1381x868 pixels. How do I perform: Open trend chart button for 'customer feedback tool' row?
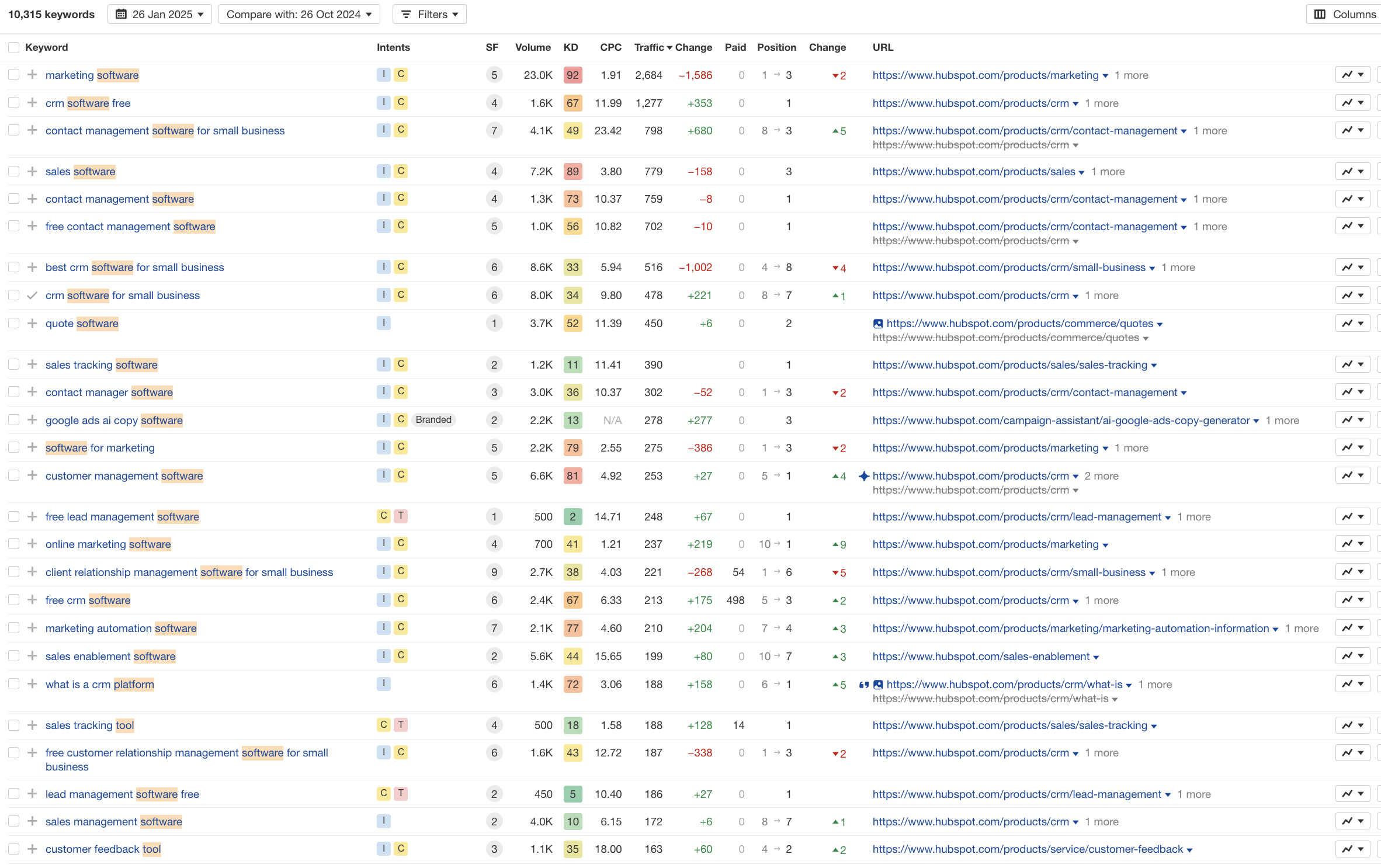tap(1352, 849)
